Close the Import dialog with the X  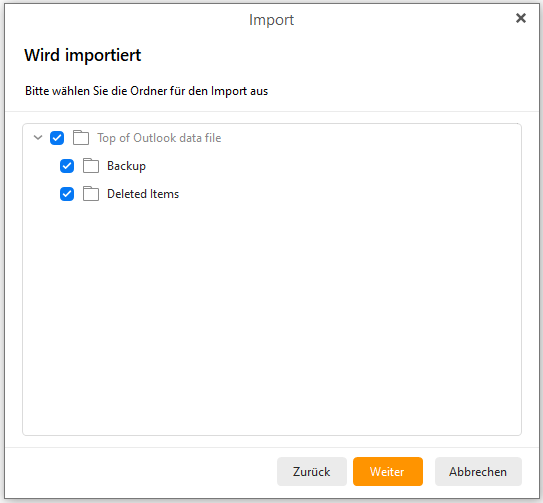tap(520, 18)
